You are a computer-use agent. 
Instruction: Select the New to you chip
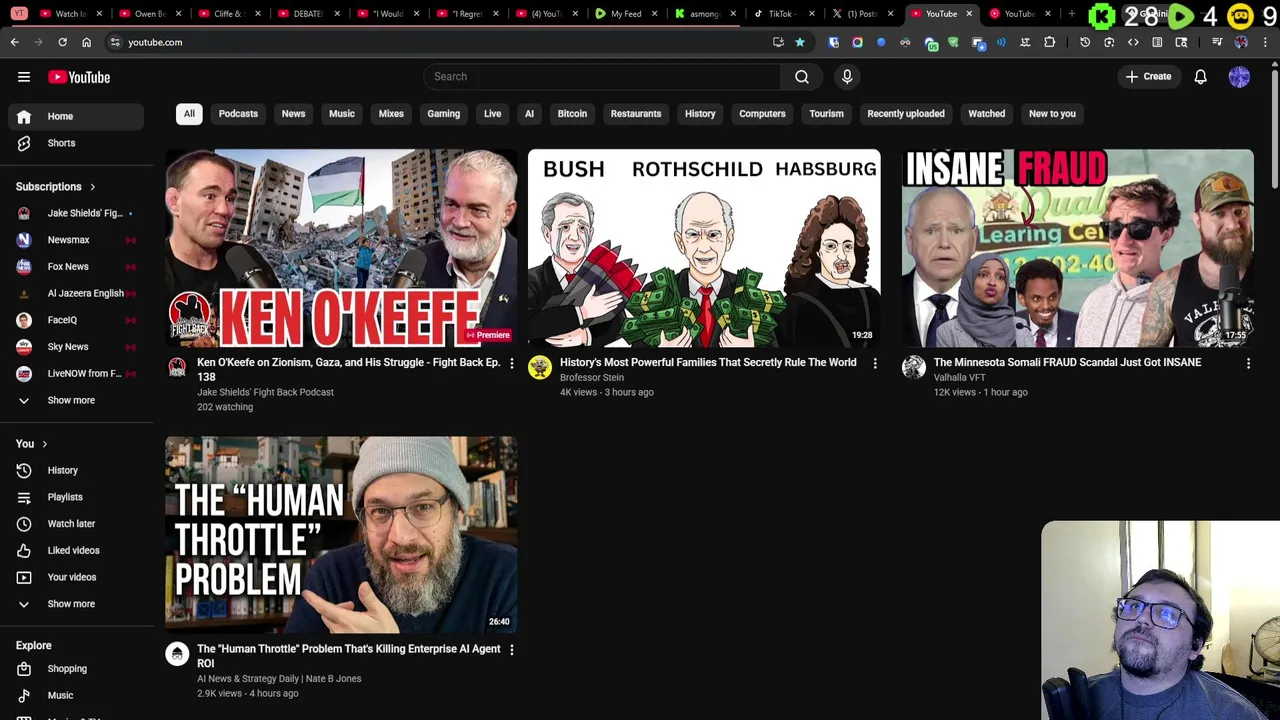(1052, 114)
